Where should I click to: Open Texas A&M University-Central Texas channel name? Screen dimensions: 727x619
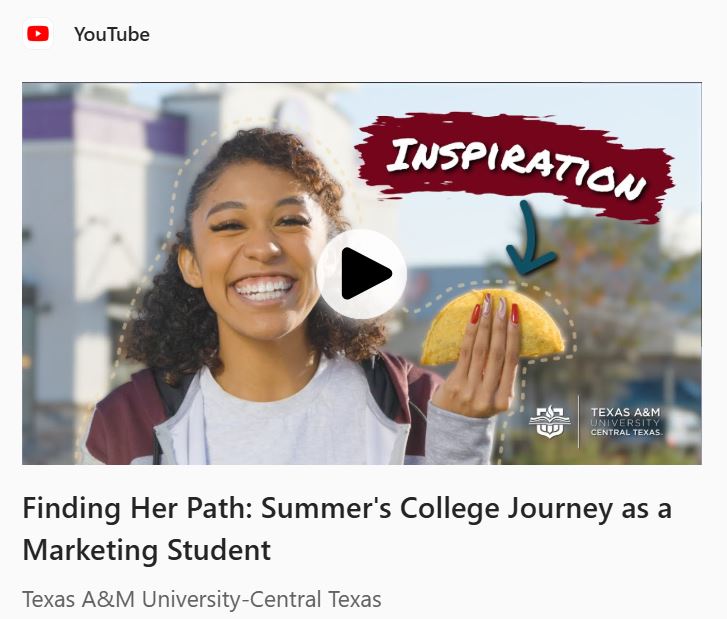(202, 599)
